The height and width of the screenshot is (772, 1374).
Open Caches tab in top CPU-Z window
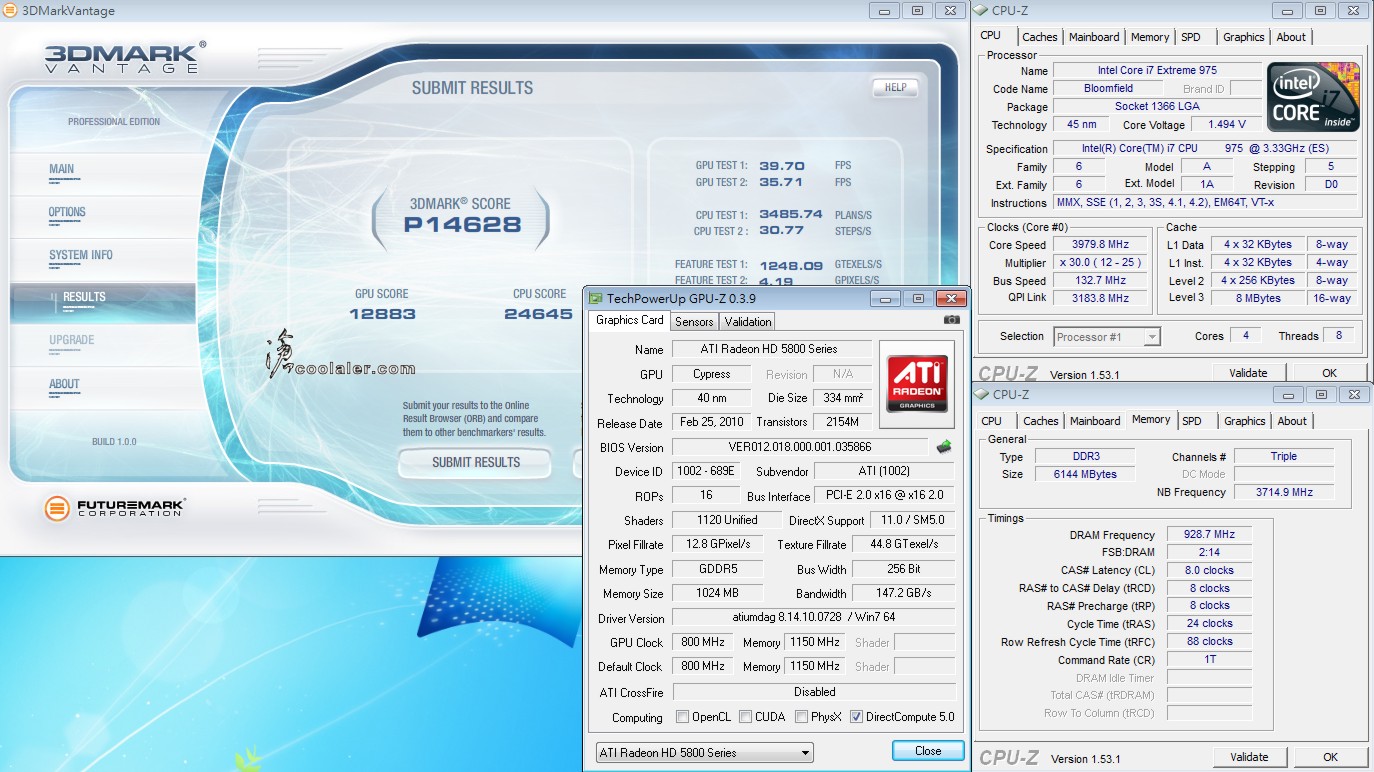(1040, 37)
